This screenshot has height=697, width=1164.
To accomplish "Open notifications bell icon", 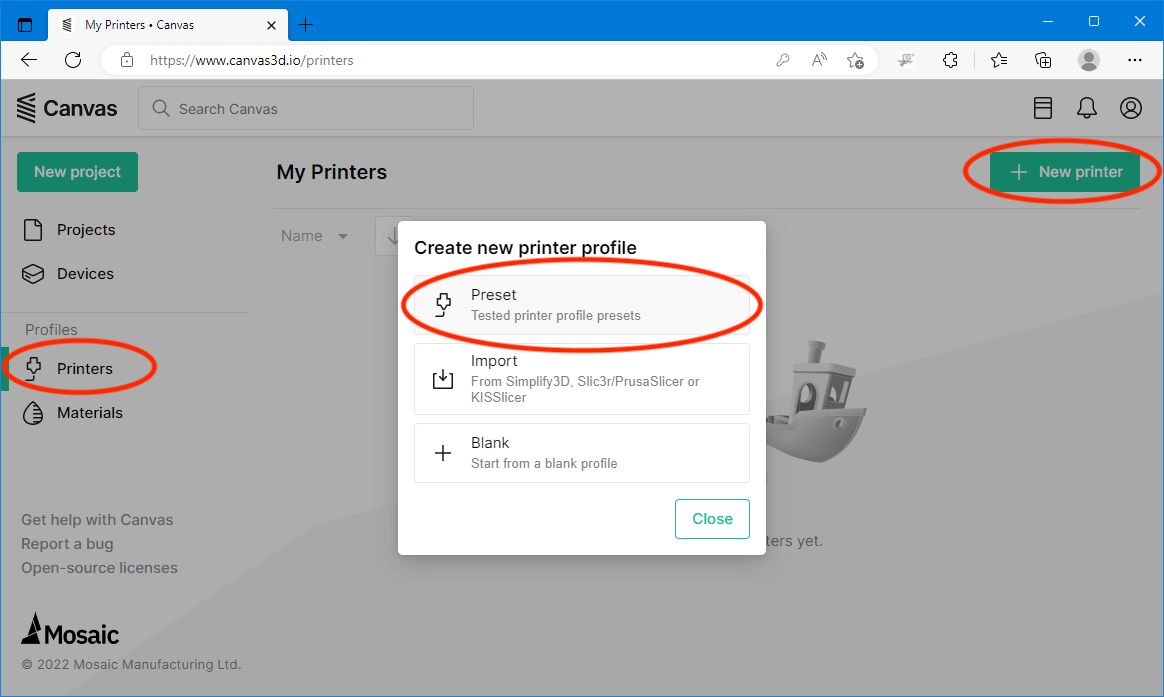I will (1086, 108).
